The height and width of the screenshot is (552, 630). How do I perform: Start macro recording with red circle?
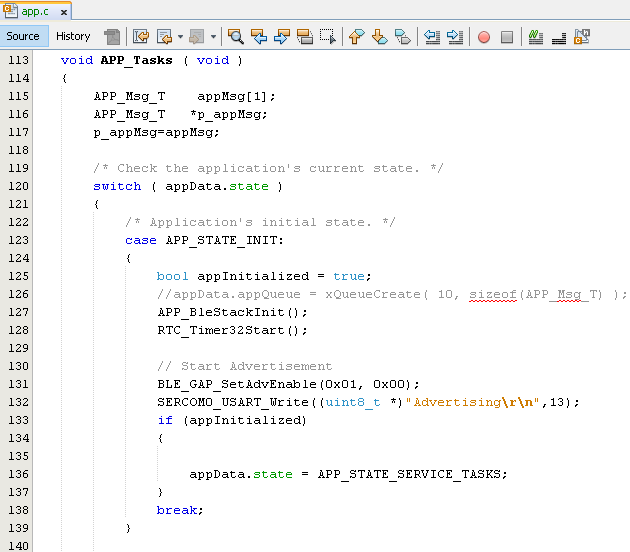(484, 37)
